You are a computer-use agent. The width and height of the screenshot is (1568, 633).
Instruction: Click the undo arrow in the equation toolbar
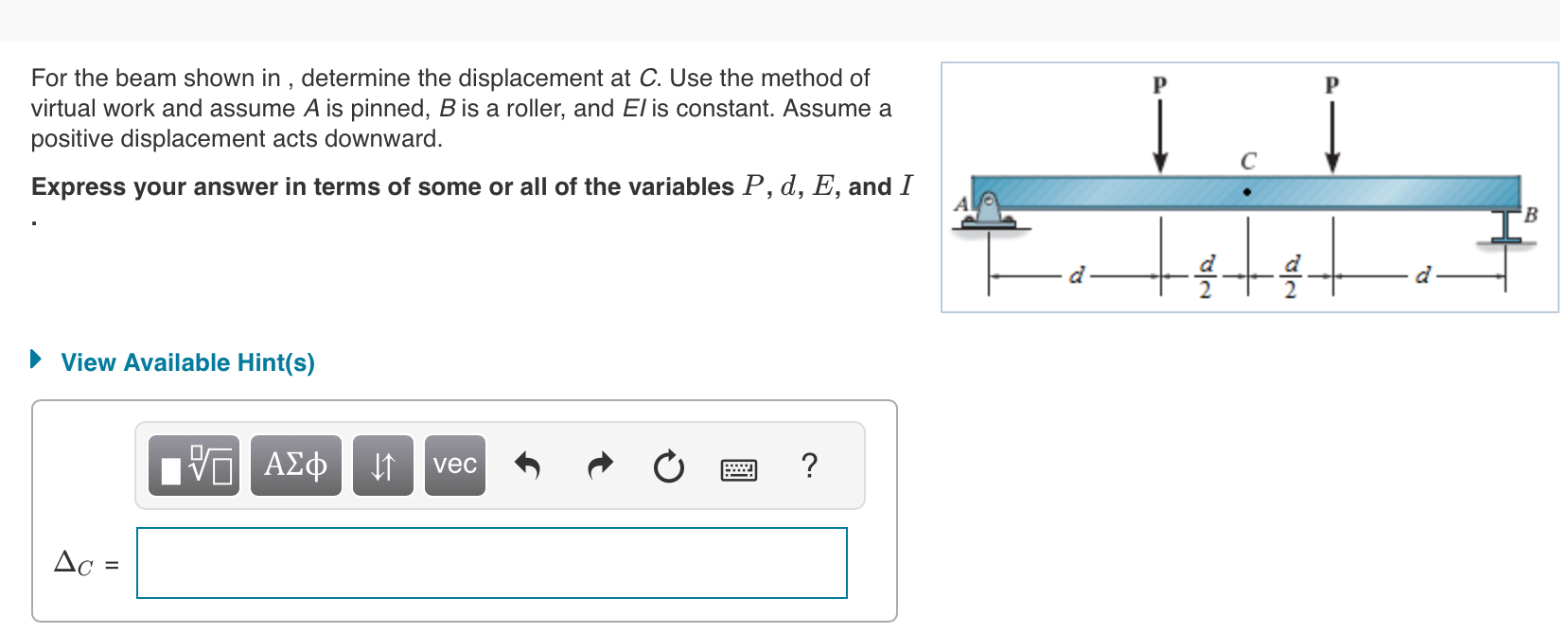click(x=529, y=465)
